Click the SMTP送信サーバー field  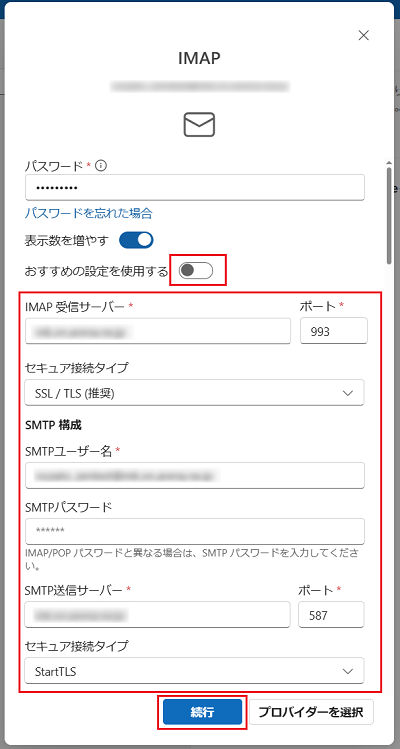tap(158, 615)
